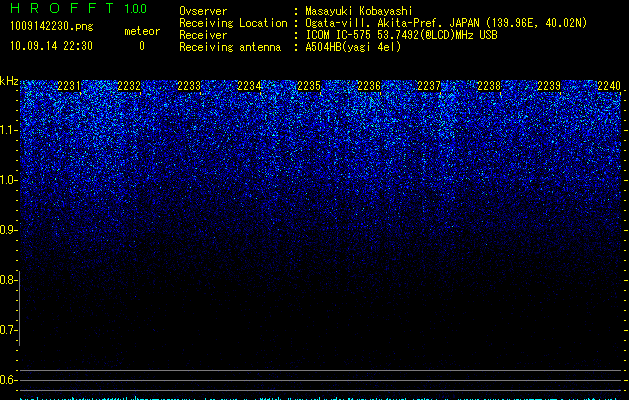Click the Receiving Location label
The width and height of the screenshot is (629, 400).
coord(233,23)
